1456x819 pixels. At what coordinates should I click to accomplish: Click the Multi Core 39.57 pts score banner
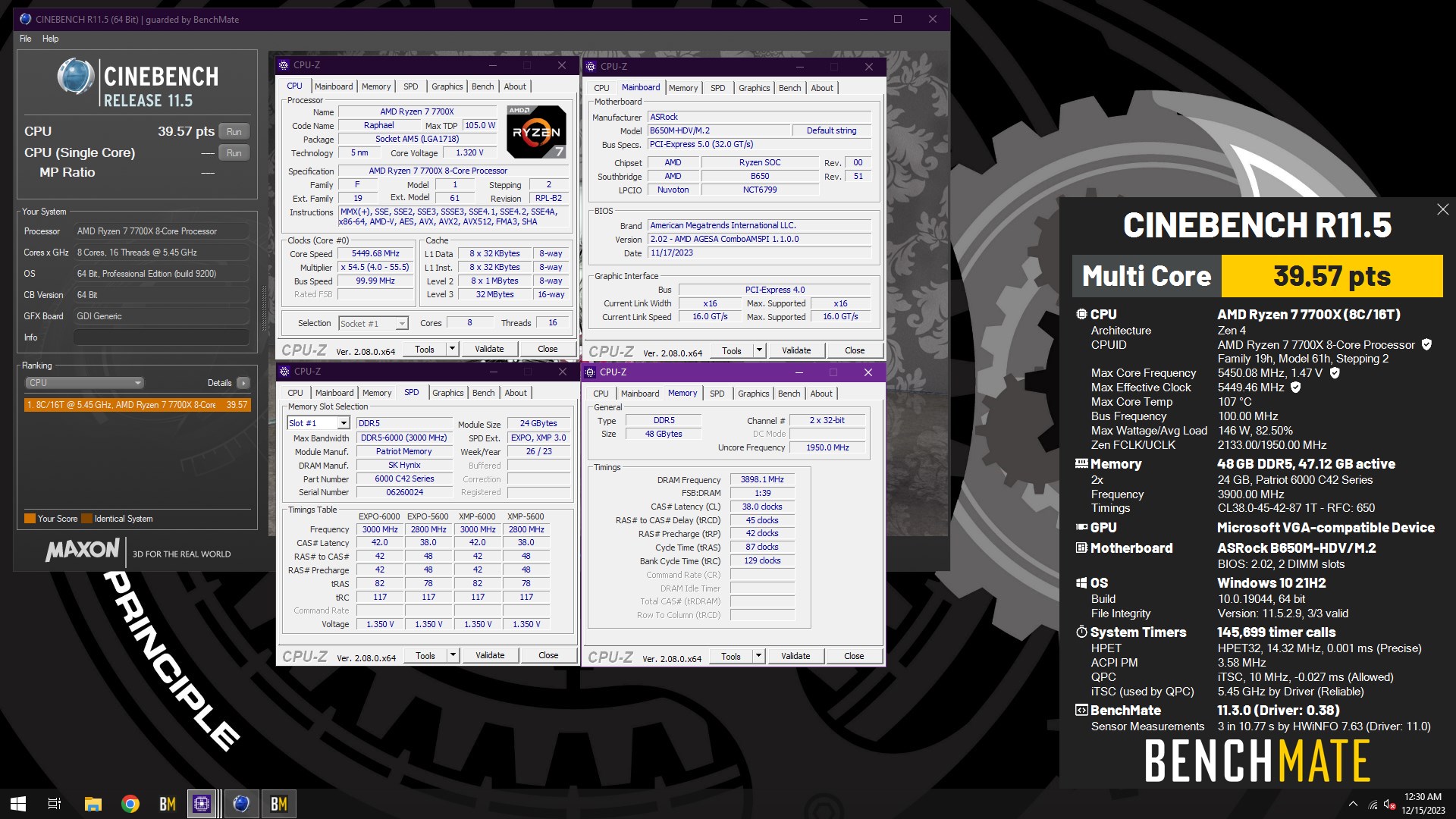(x=1257, y=276)
